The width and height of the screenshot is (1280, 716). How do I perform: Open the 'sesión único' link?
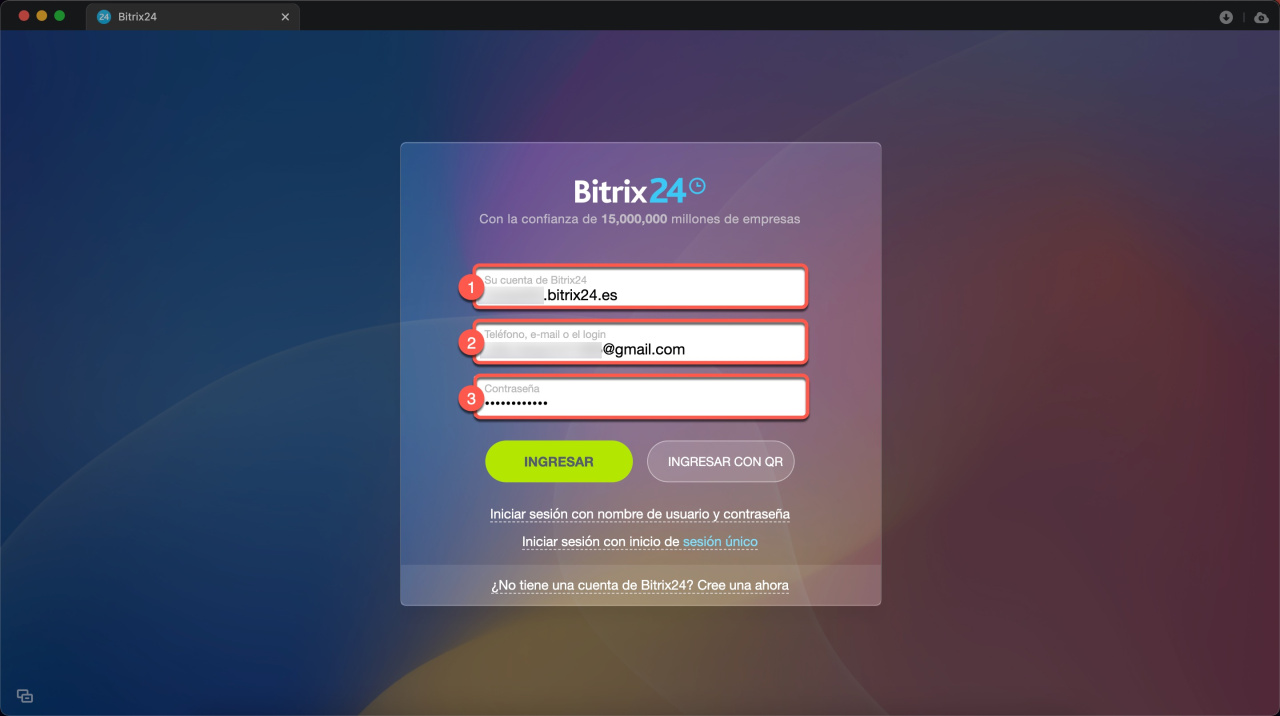(720, 542)
